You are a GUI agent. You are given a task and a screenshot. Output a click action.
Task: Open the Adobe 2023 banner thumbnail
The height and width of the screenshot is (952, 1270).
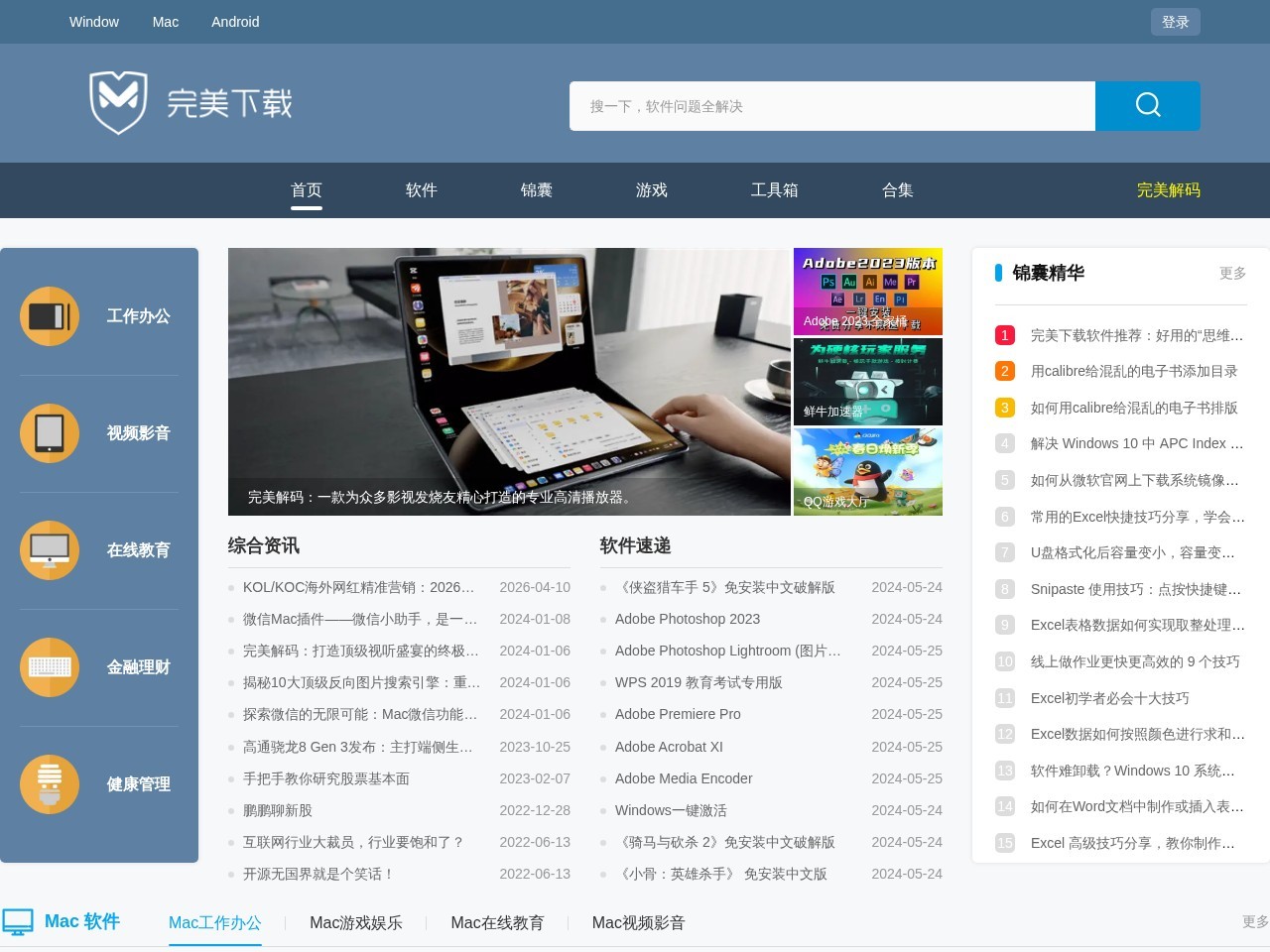point(868,292)
